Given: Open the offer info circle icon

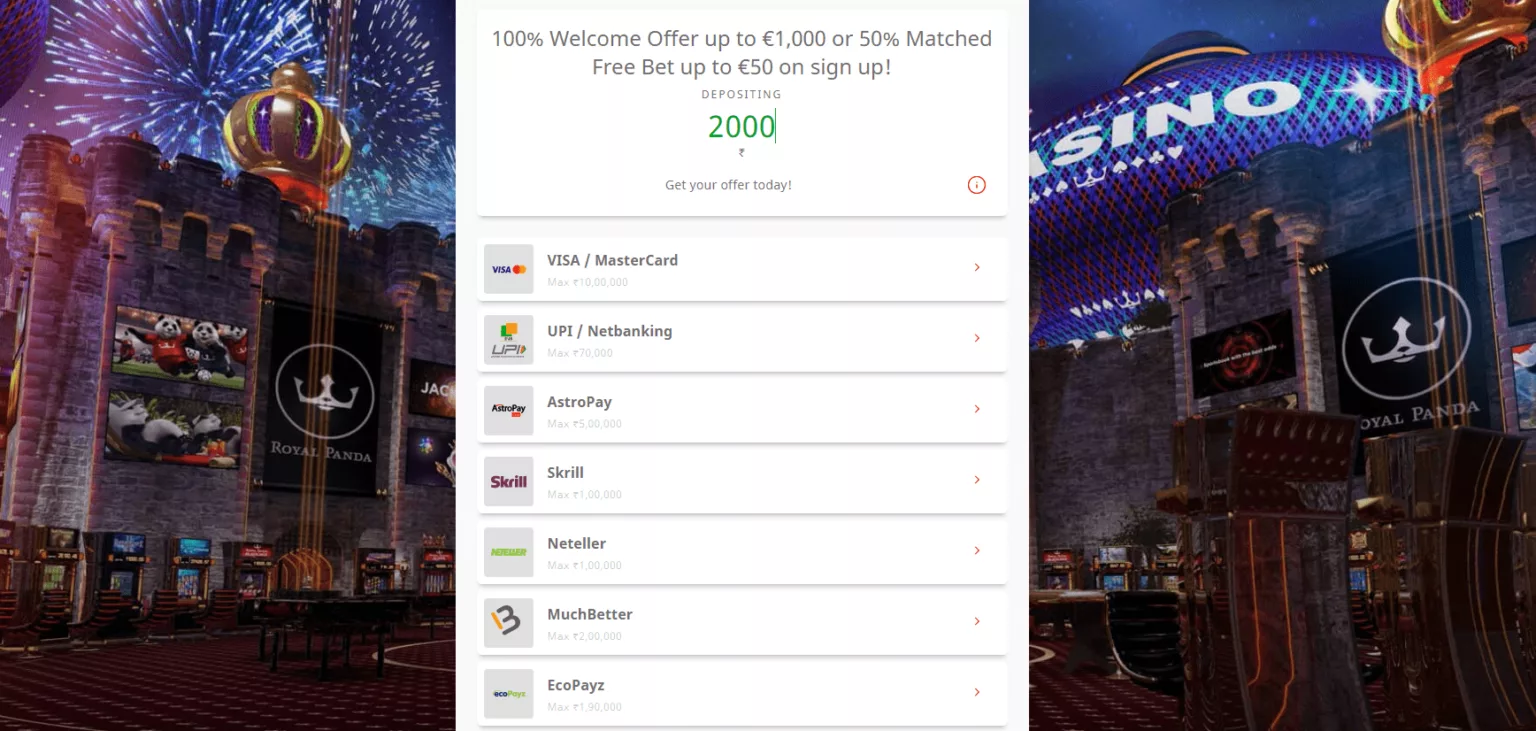Looking at the screenshot, I should (977, 185).
